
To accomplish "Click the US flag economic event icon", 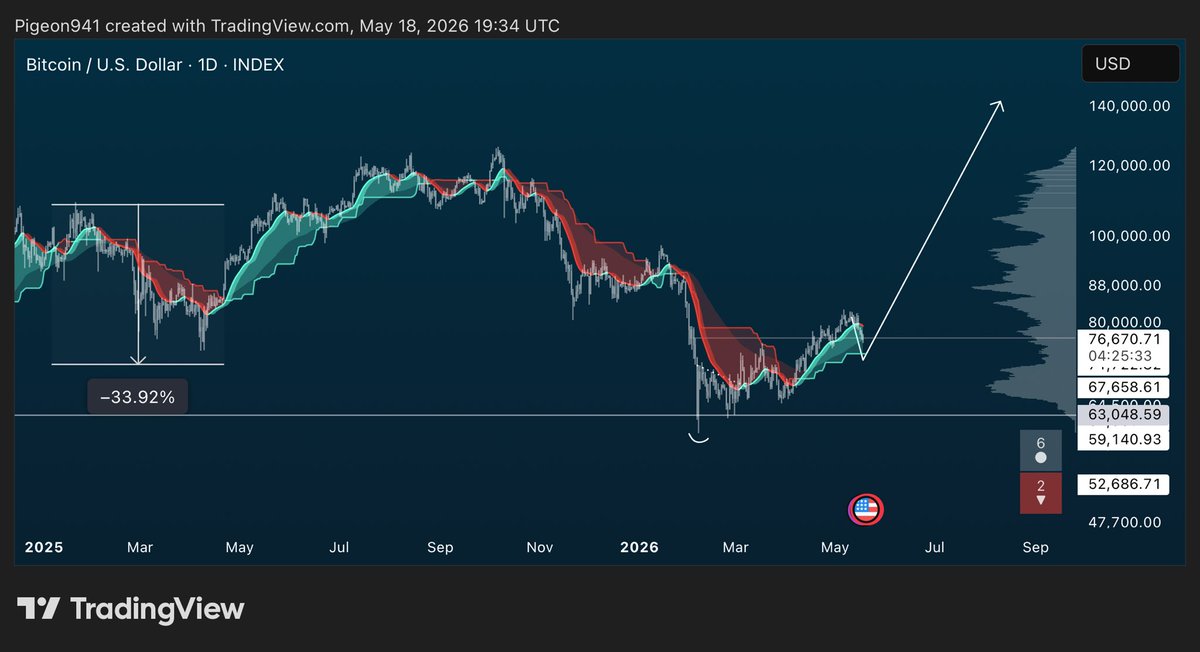I will [x=865, y=510].
